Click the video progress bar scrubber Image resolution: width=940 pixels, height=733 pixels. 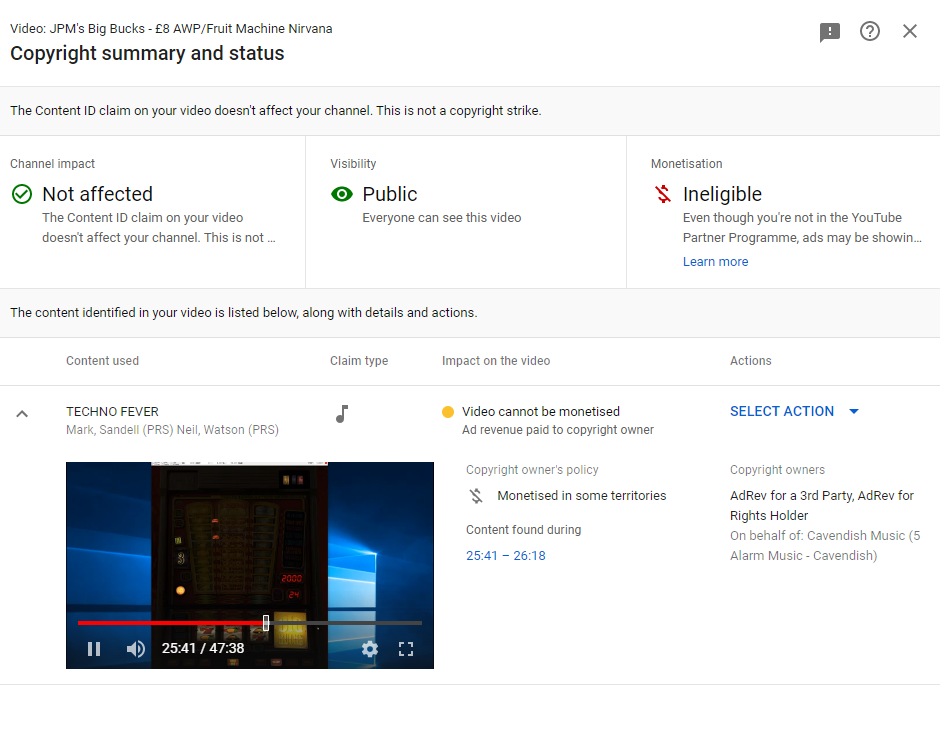pyautogui.click(x=266, y=623)
